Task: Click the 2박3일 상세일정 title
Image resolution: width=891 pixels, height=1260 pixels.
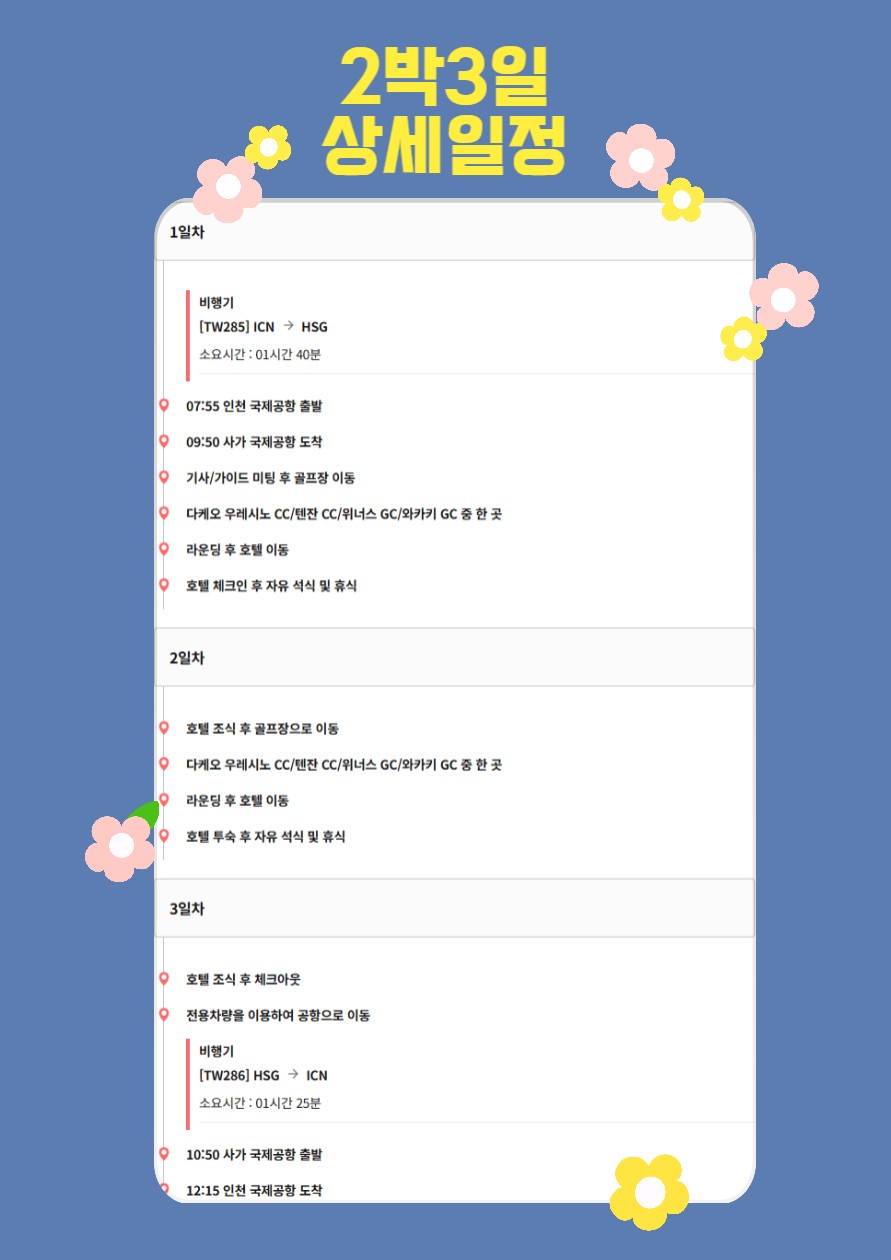Action: (444, 112)
